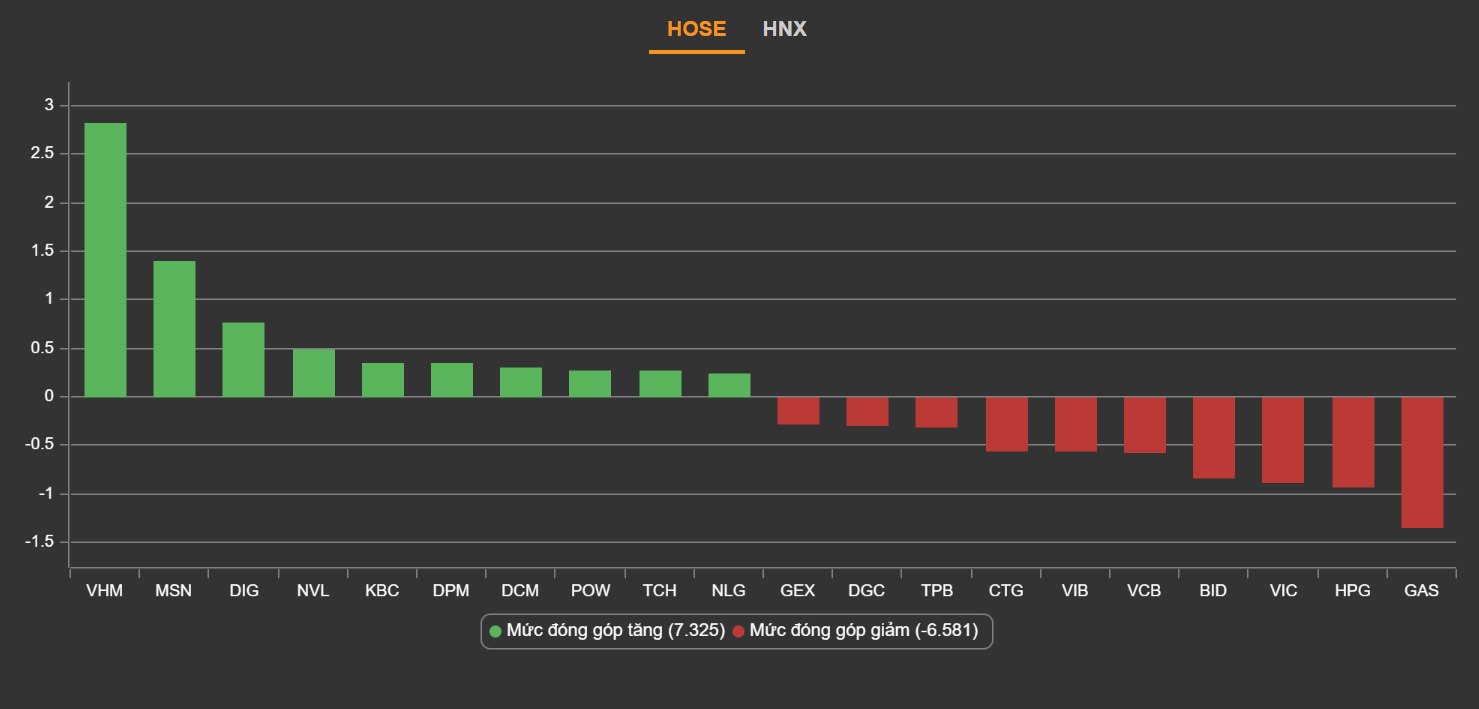1479x709 pixels.
Task: Select the green NLG bar
Action: point(729,385)
